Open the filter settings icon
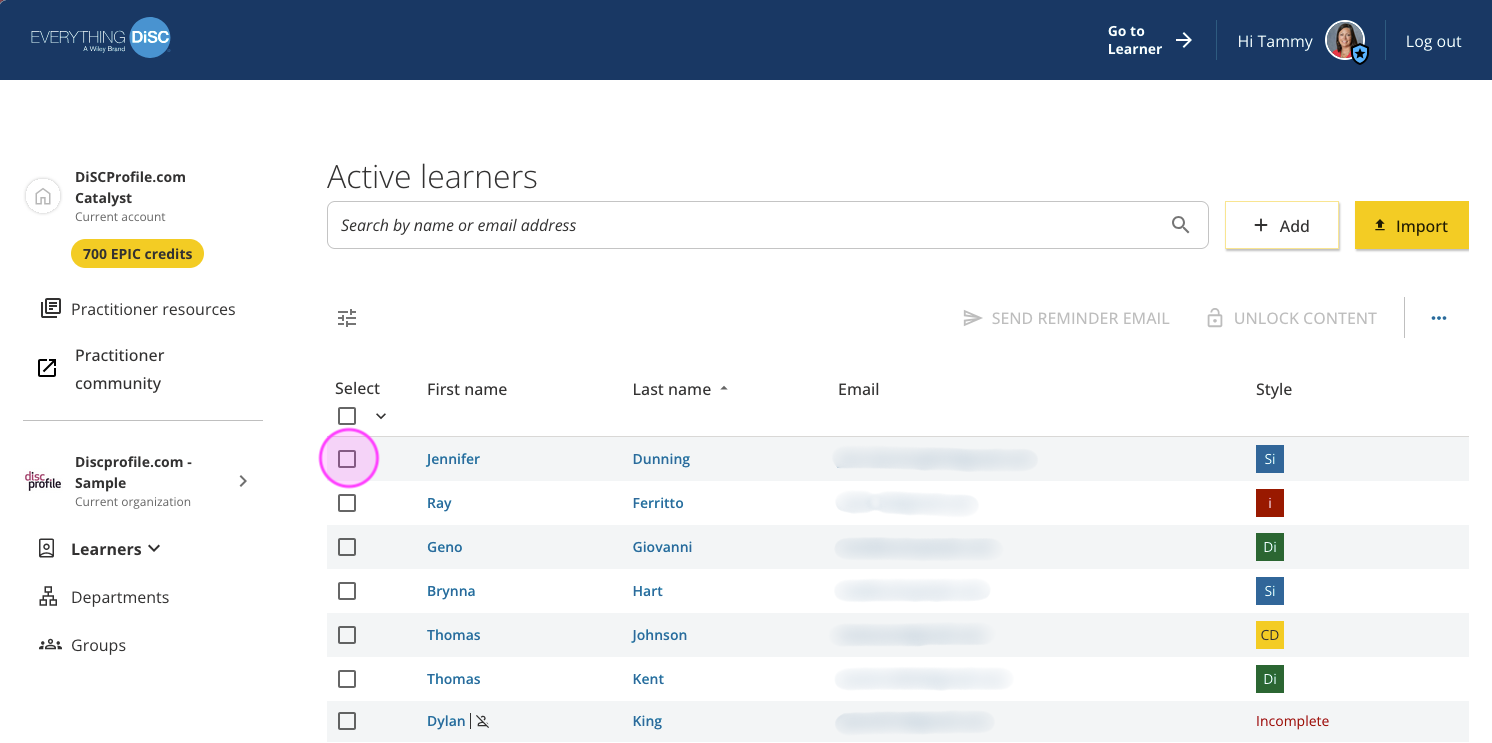Screen dimensions: 1492x743 (347, 318)
